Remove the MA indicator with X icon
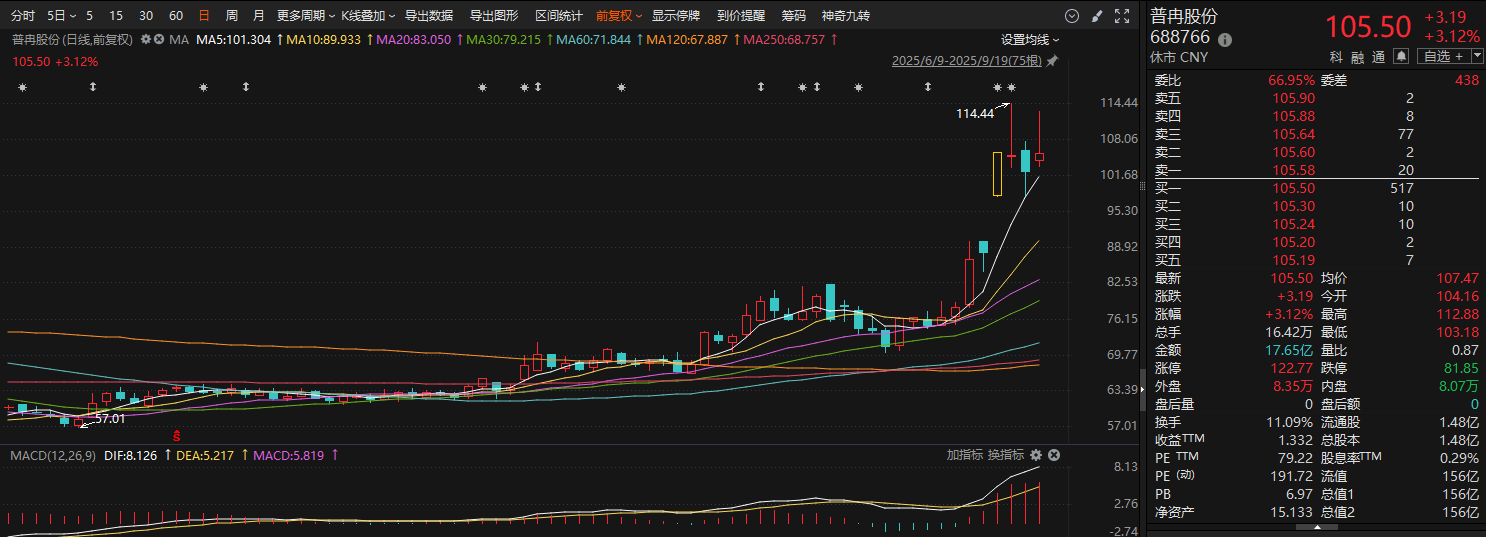 coord(159,39)
